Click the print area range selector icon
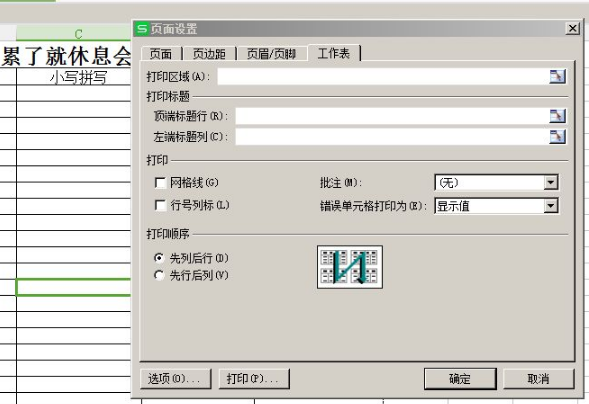 557,77
